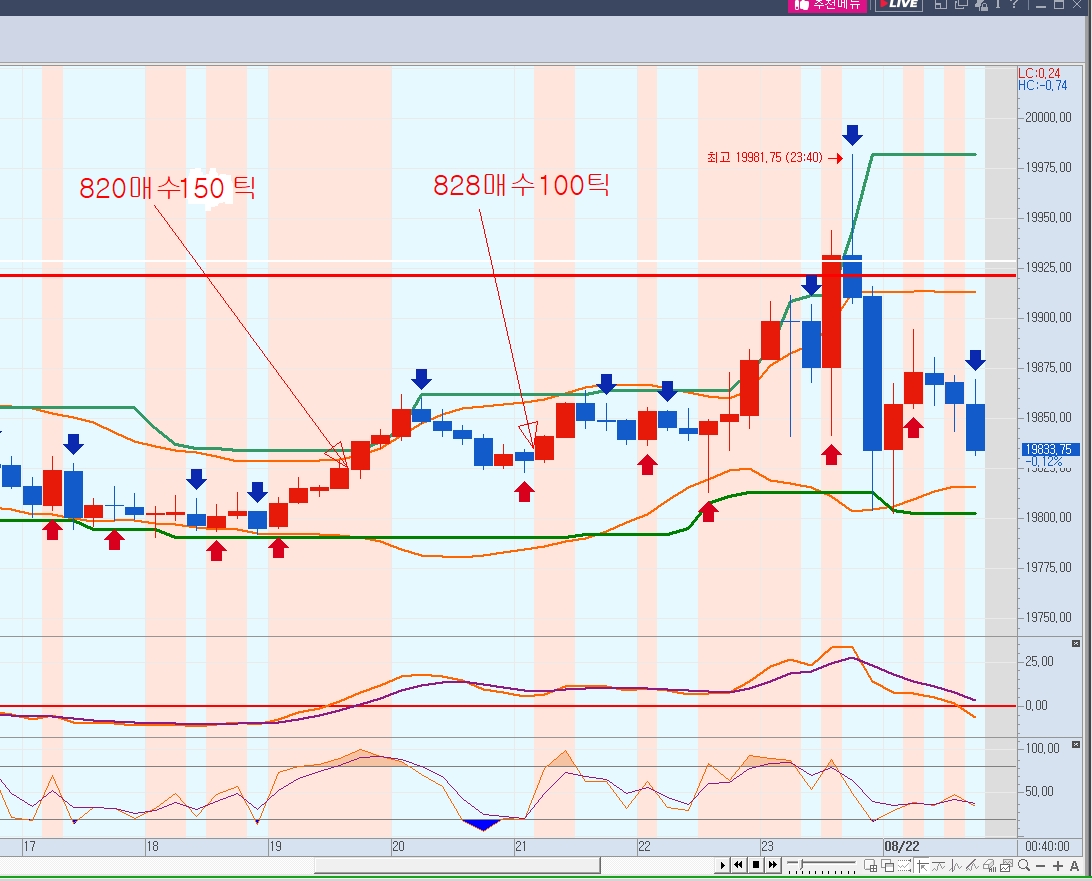Click the overlapping windows icon in bottom toolbar

888,866
